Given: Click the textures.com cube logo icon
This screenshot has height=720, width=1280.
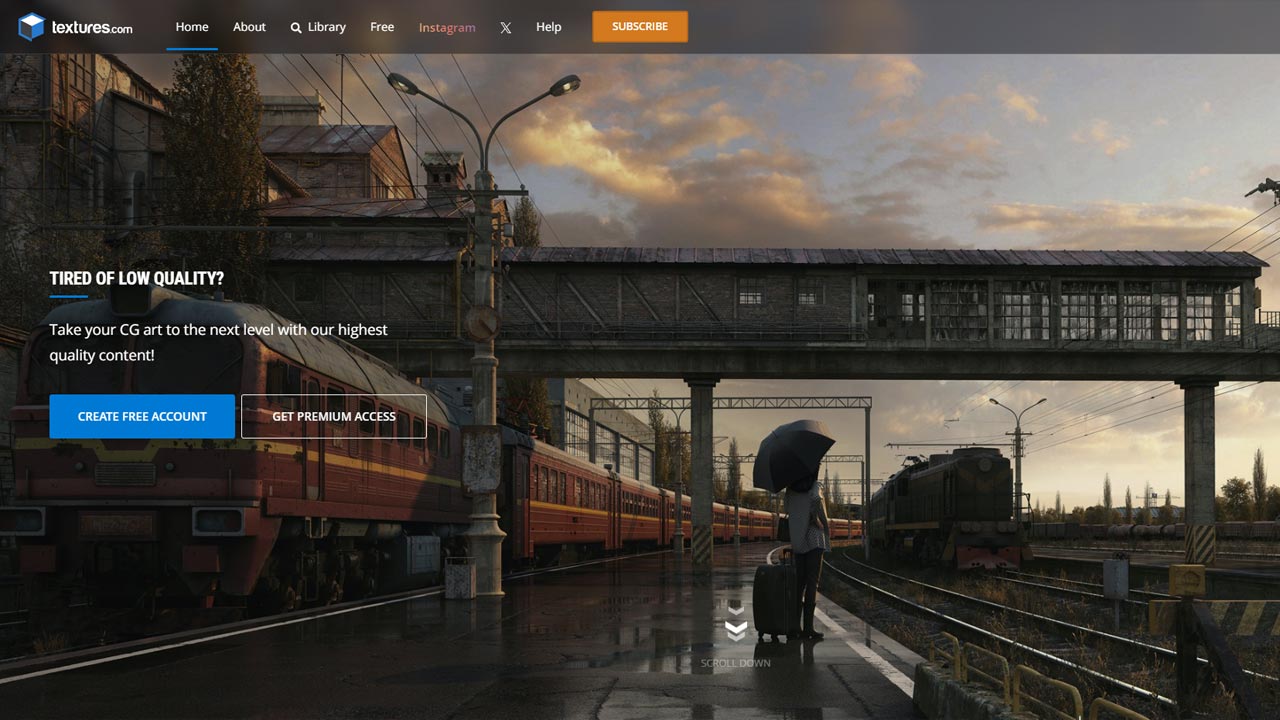Looking at the screenshot, I should (x=32, y=27).
